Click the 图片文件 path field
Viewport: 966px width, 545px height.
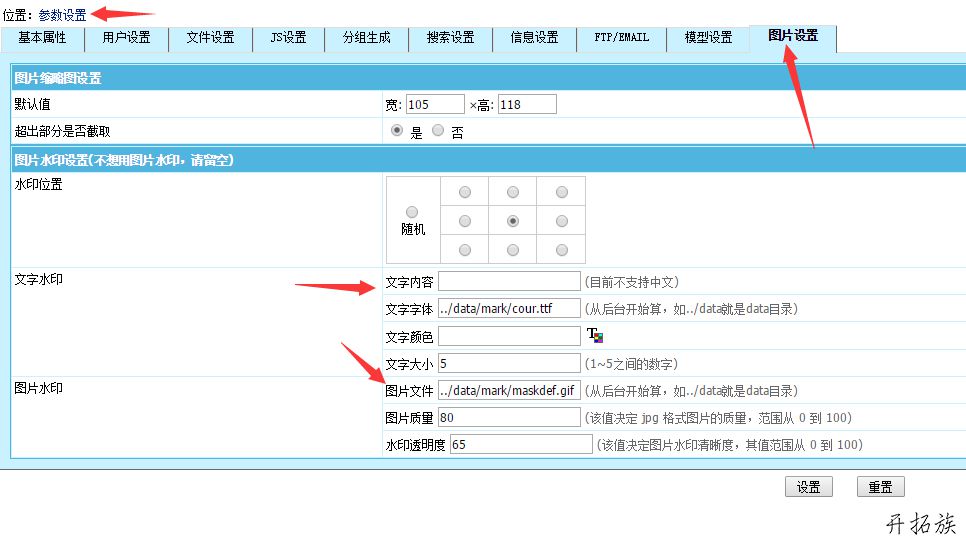click(509, 390)
